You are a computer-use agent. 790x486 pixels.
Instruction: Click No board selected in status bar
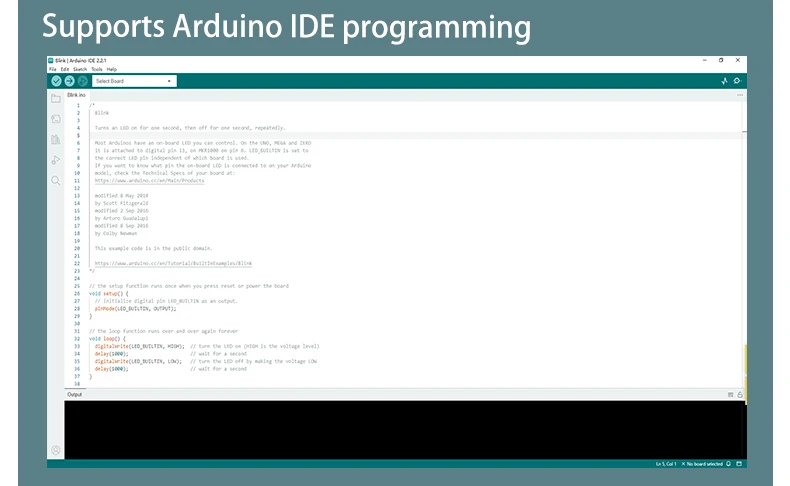(x=702, y=464)
